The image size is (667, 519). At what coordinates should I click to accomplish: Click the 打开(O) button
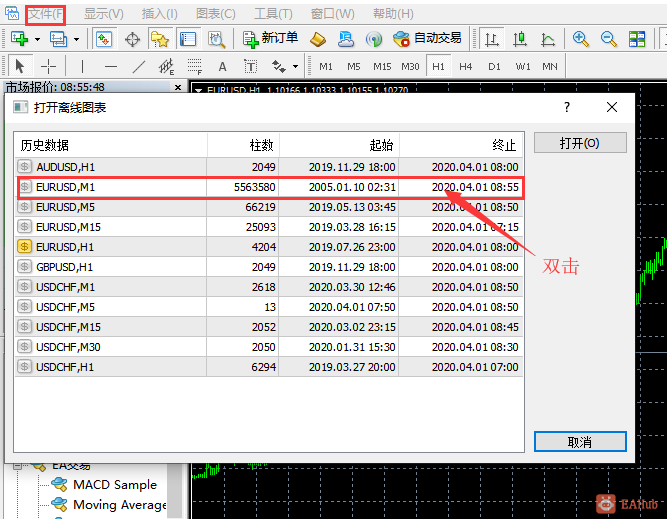pyautogui.click(x=580, y=143)
